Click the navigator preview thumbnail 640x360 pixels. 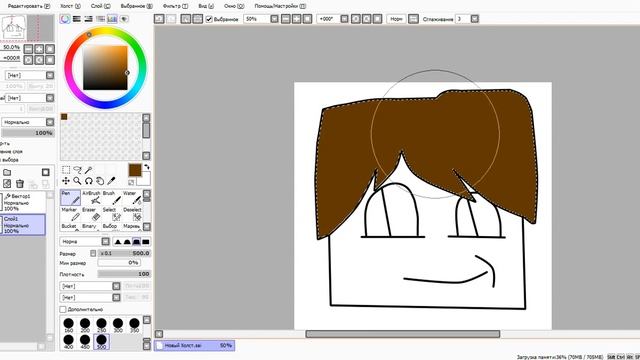click(27, 28)
